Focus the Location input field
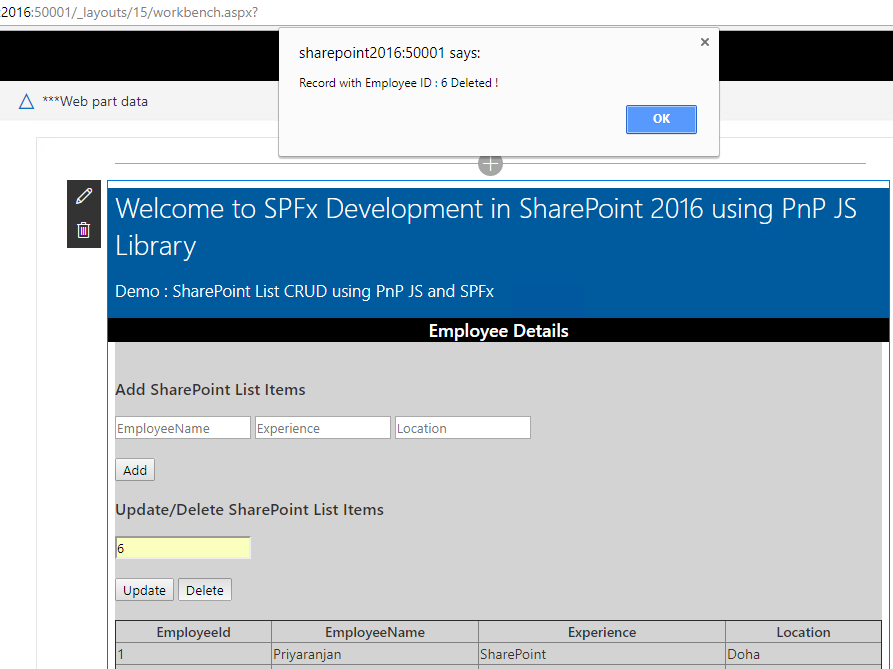The image size is (893, 669). click(x=462, y=428)
